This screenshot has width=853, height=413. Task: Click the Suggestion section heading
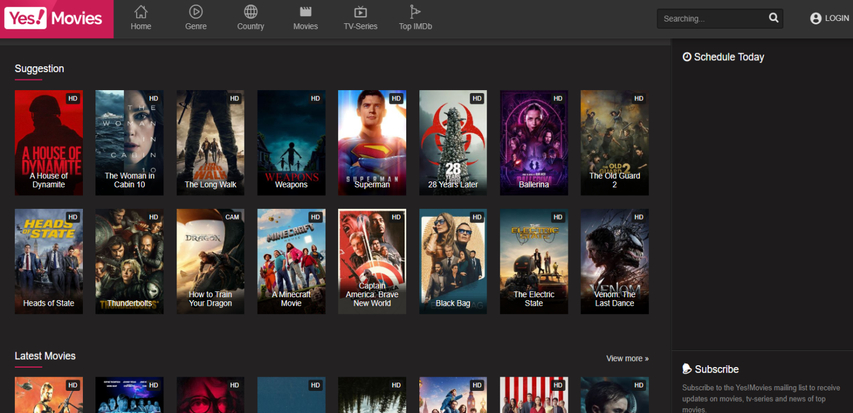[39, 69]
